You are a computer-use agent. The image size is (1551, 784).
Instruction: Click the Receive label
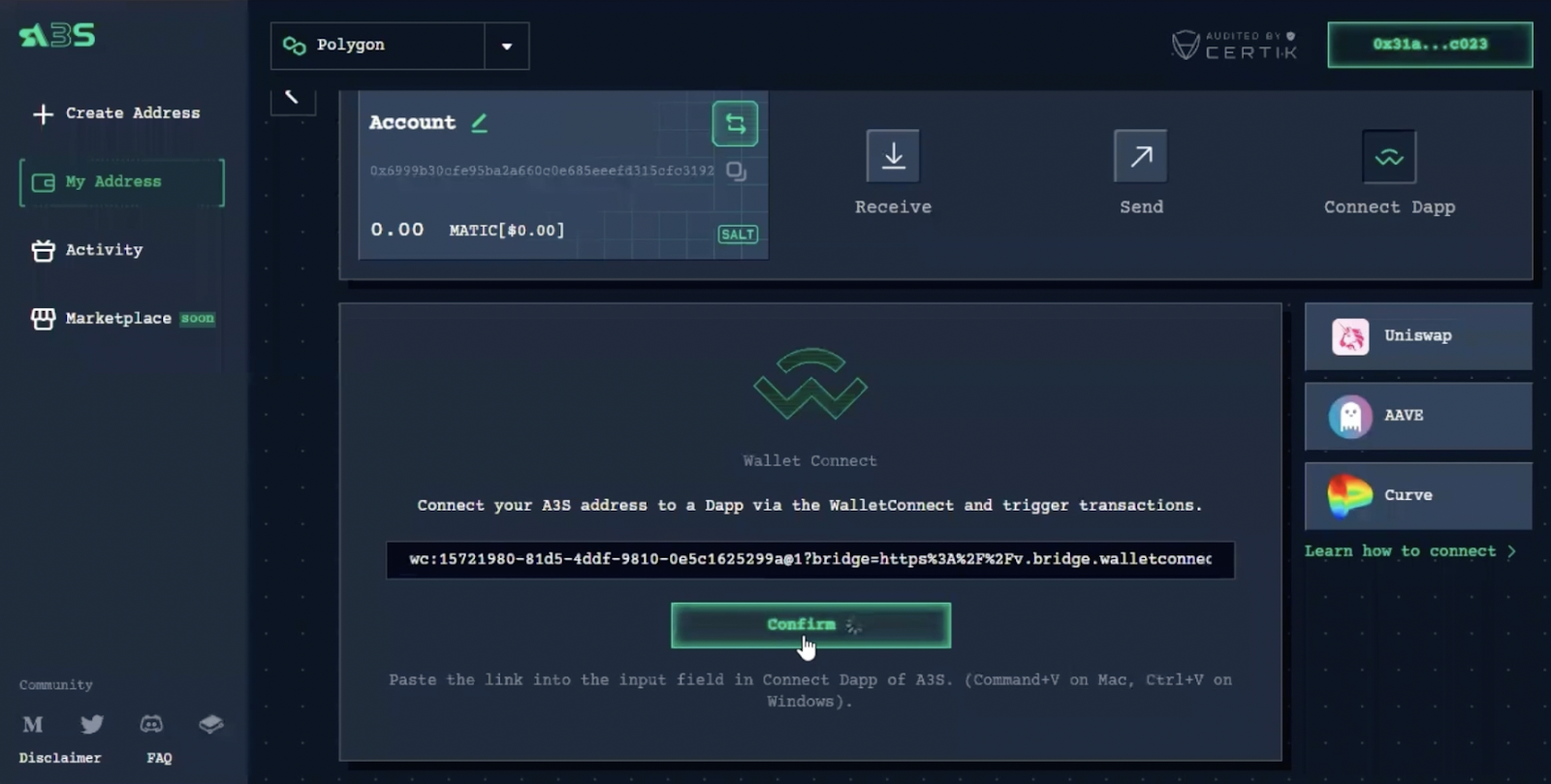pyautogui.click(x=893, y=207)
